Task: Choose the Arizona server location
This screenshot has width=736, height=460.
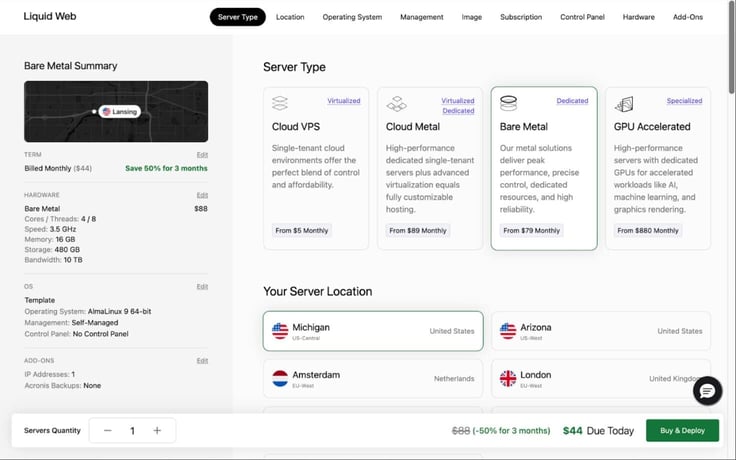Action: 601,331
